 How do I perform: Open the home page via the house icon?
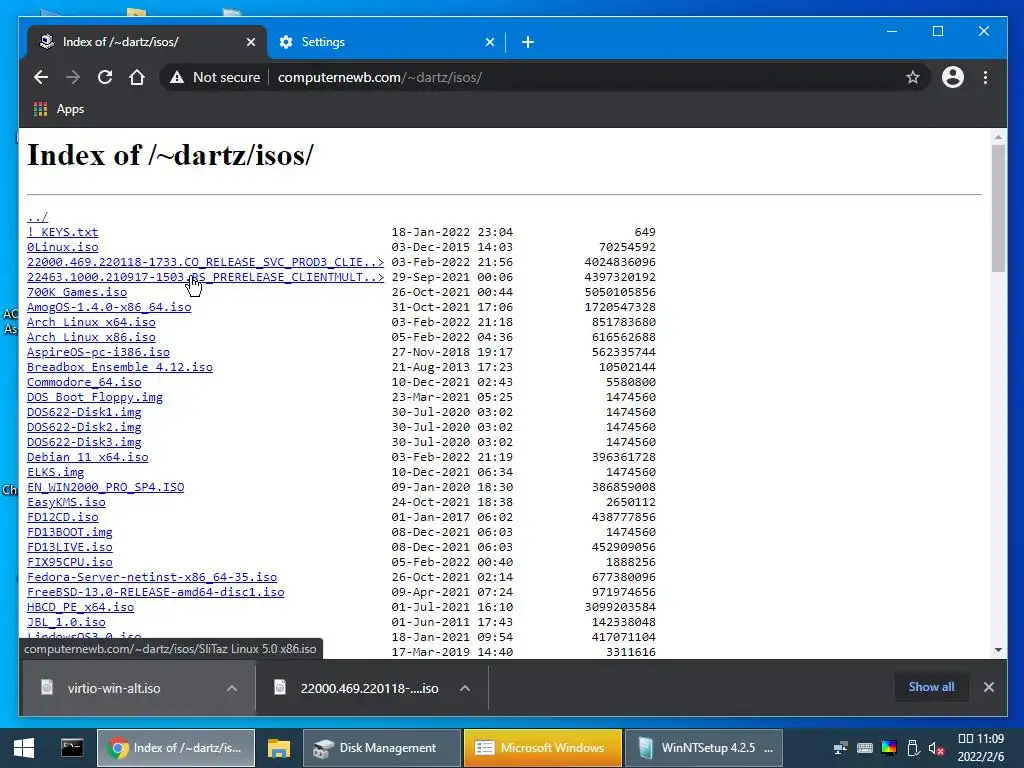coord(136,77)
